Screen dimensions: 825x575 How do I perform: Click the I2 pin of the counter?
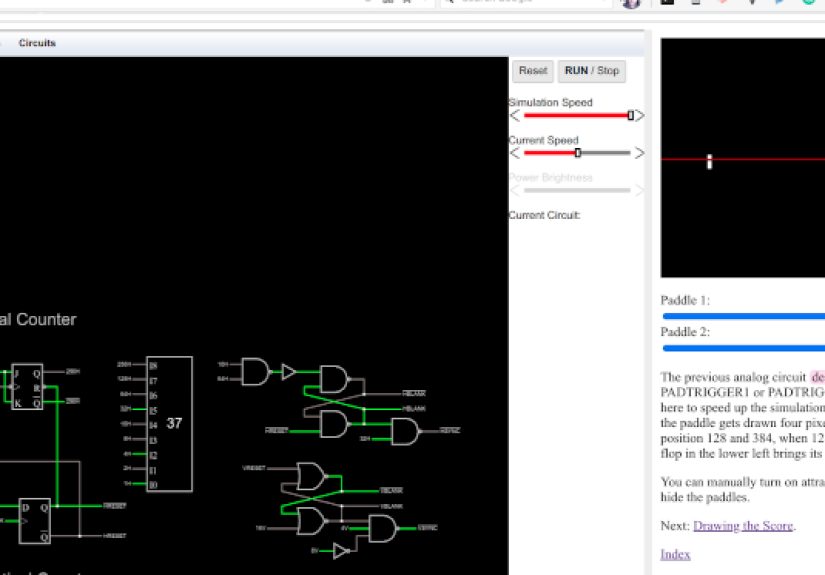click(153, 455)
